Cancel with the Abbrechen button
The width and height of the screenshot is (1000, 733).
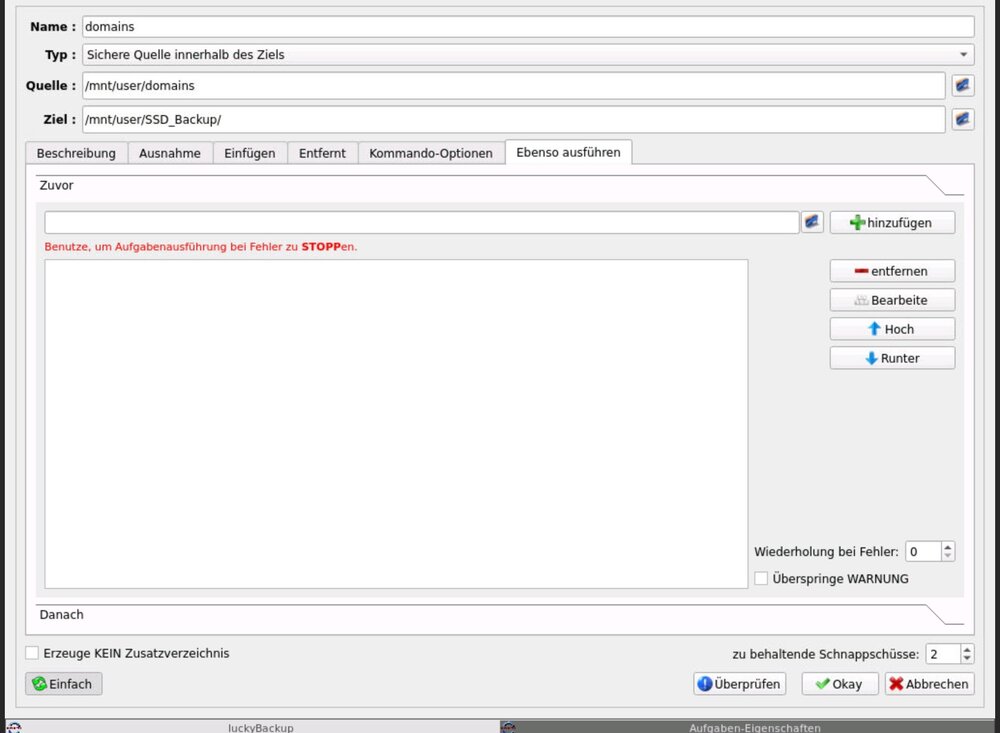[x=930, y=684]
